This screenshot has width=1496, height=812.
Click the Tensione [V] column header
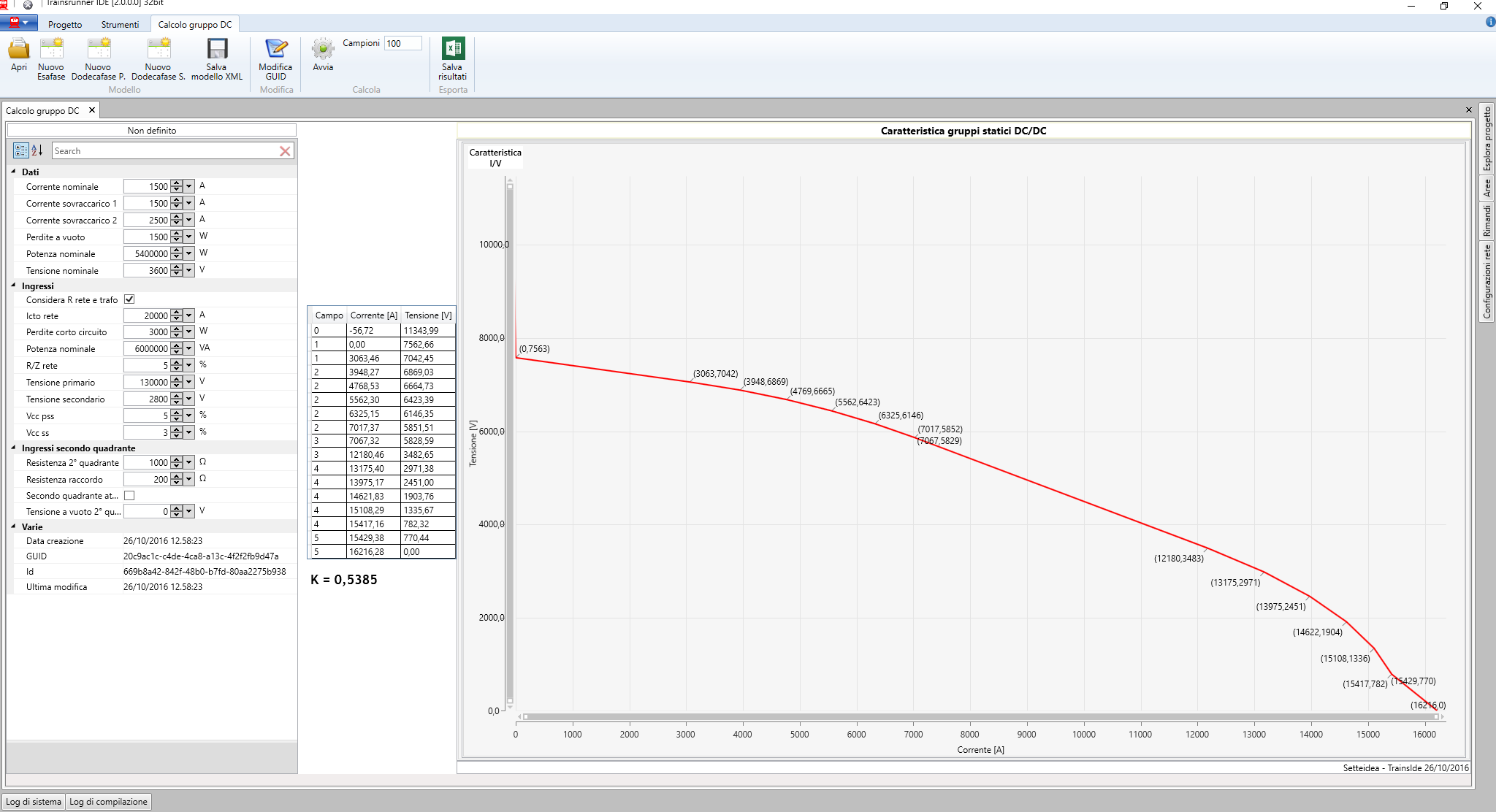coord(428,315)
